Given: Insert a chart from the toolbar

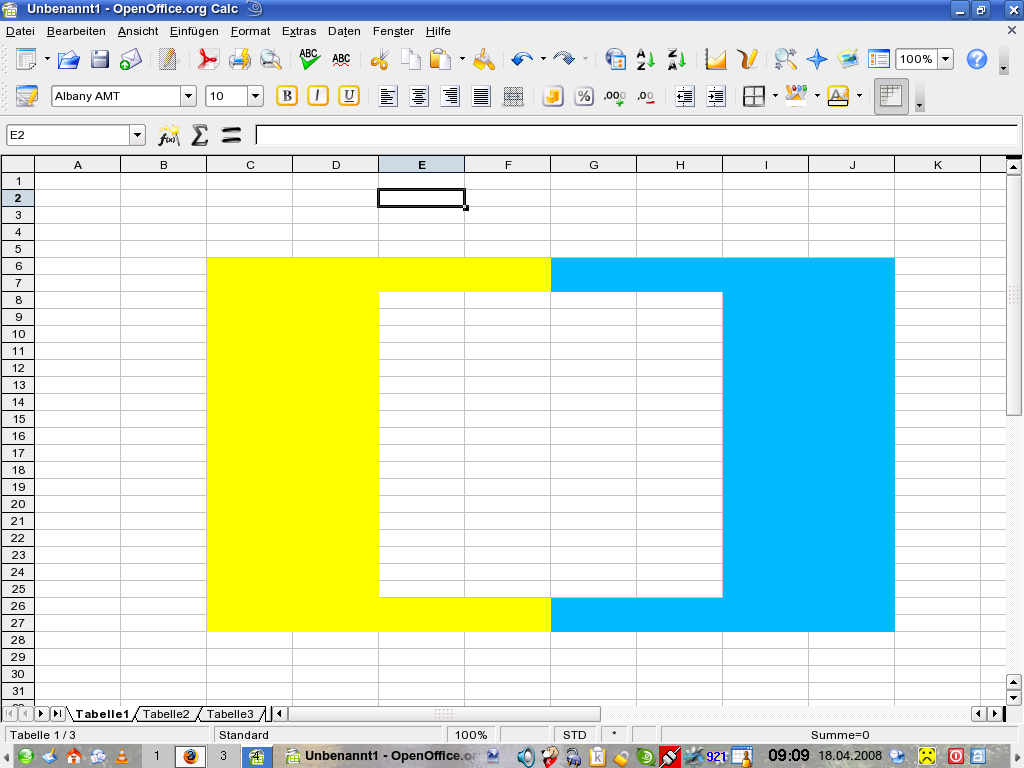Looking at the screenshot, I should click(715, 59).
